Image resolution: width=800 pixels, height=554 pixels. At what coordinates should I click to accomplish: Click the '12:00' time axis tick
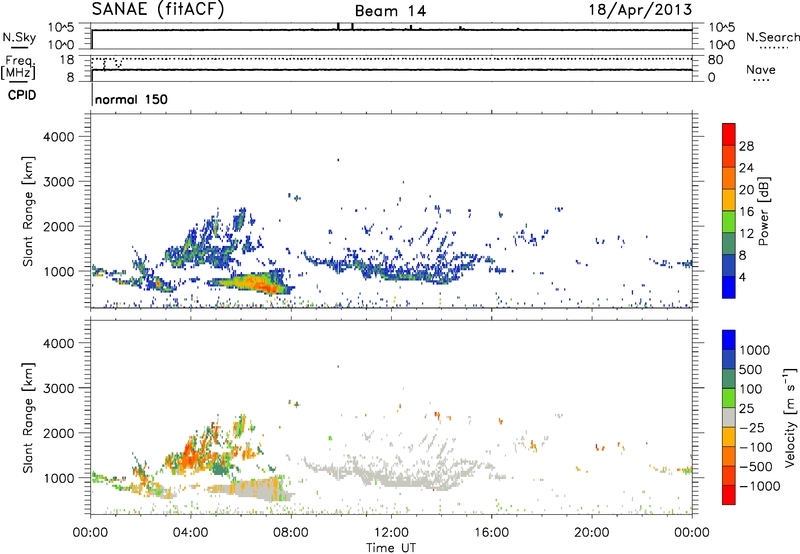coord(391,533)
